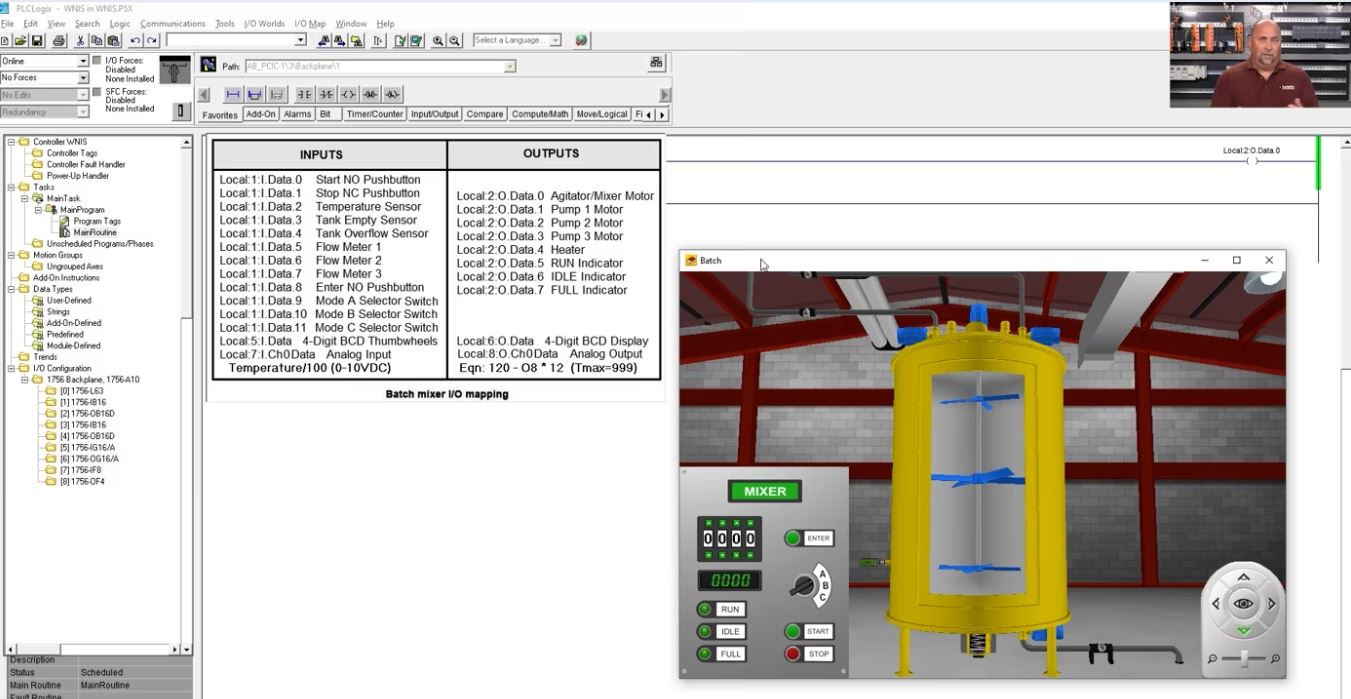Image resolution: width=1351 pixels, height=699 pixels.
Task: Click the Print icon in the toolbar
Action: pos(59,41)
